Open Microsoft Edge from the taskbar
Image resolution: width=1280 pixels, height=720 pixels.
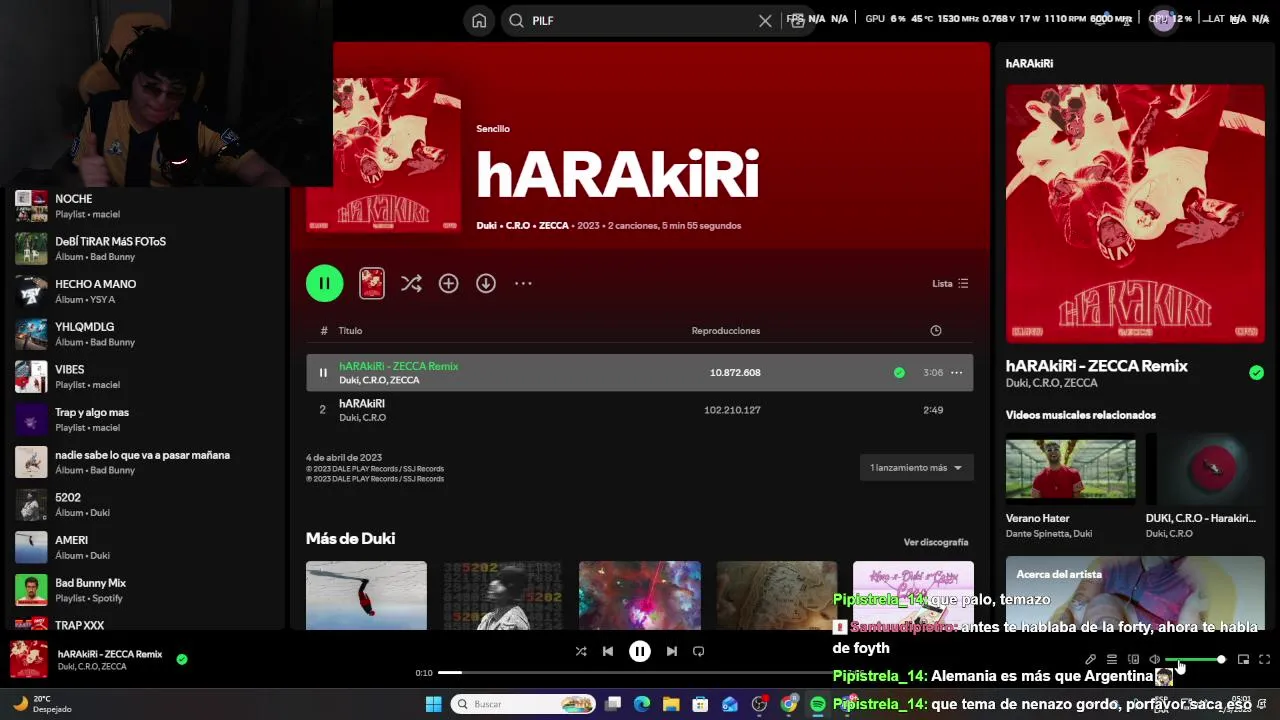(x=642, y=704)
